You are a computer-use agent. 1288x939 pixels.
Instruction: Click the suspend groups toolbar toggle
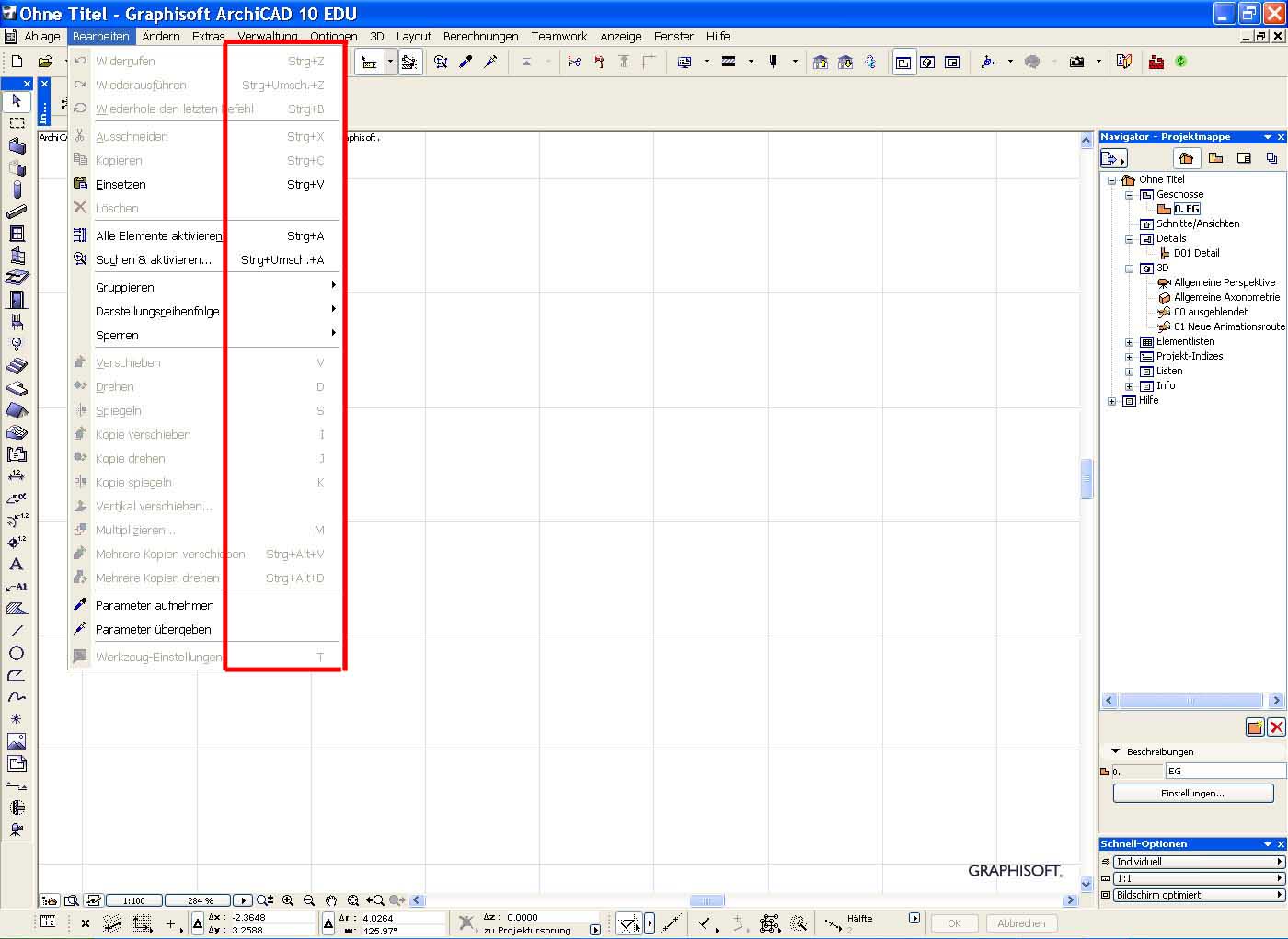click(x=409, y=62)
